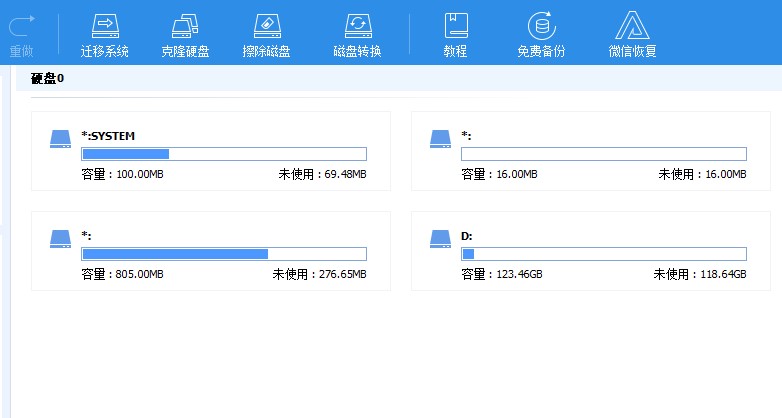Open the Migrate System (迁移系统) tool
The height and width of the screenshot is (418, 782).
103,25
